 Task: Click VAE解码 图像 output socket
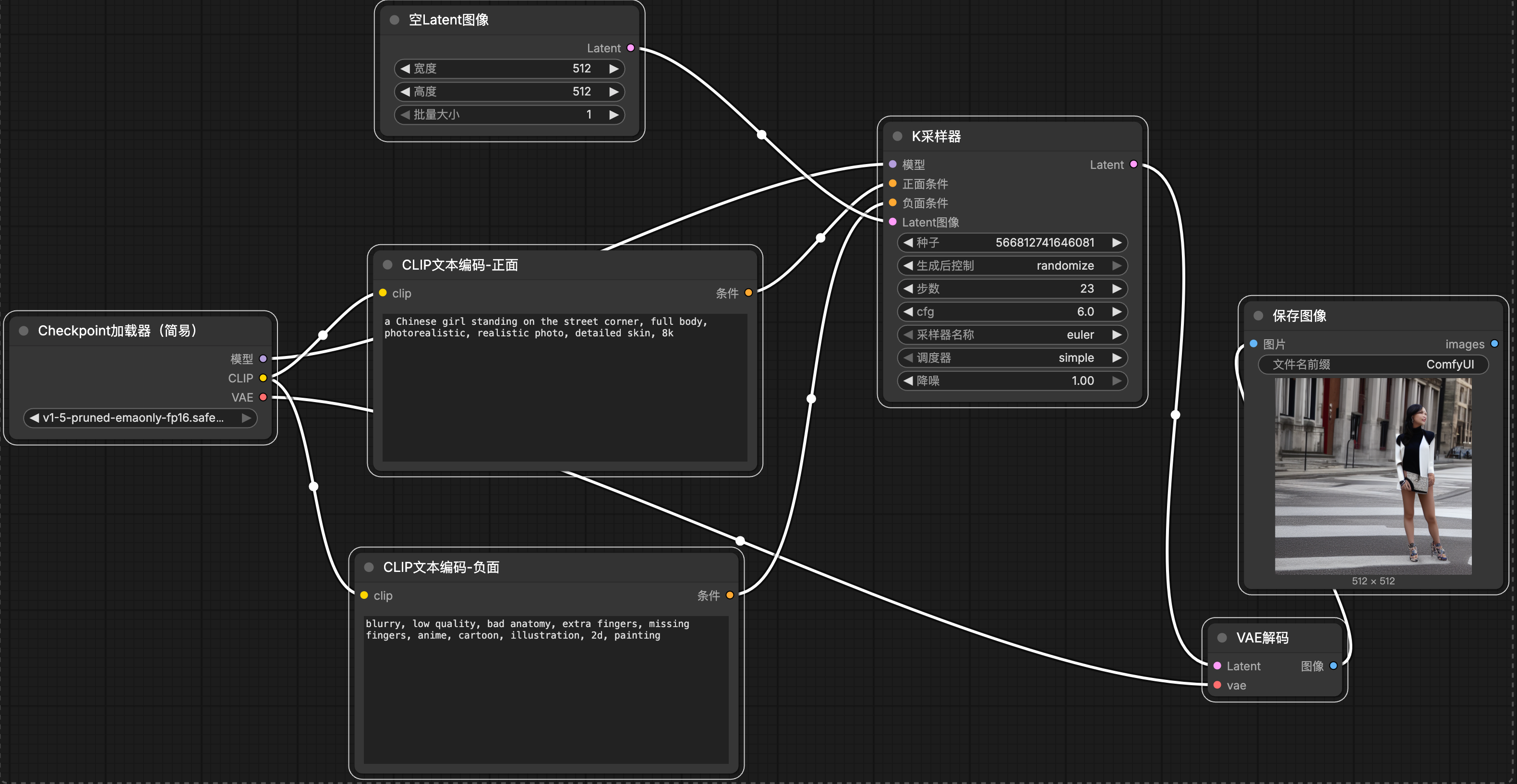tap(1333, 665)
